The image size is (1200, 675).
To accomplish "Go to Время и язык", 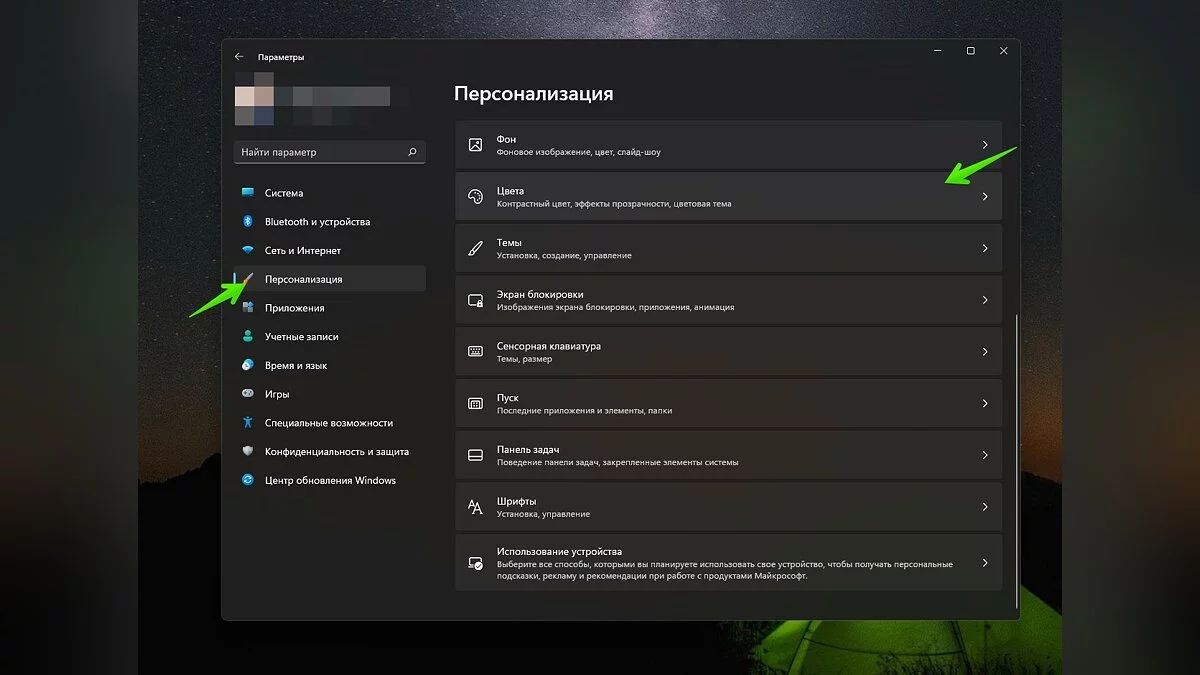I will point(330,366).
